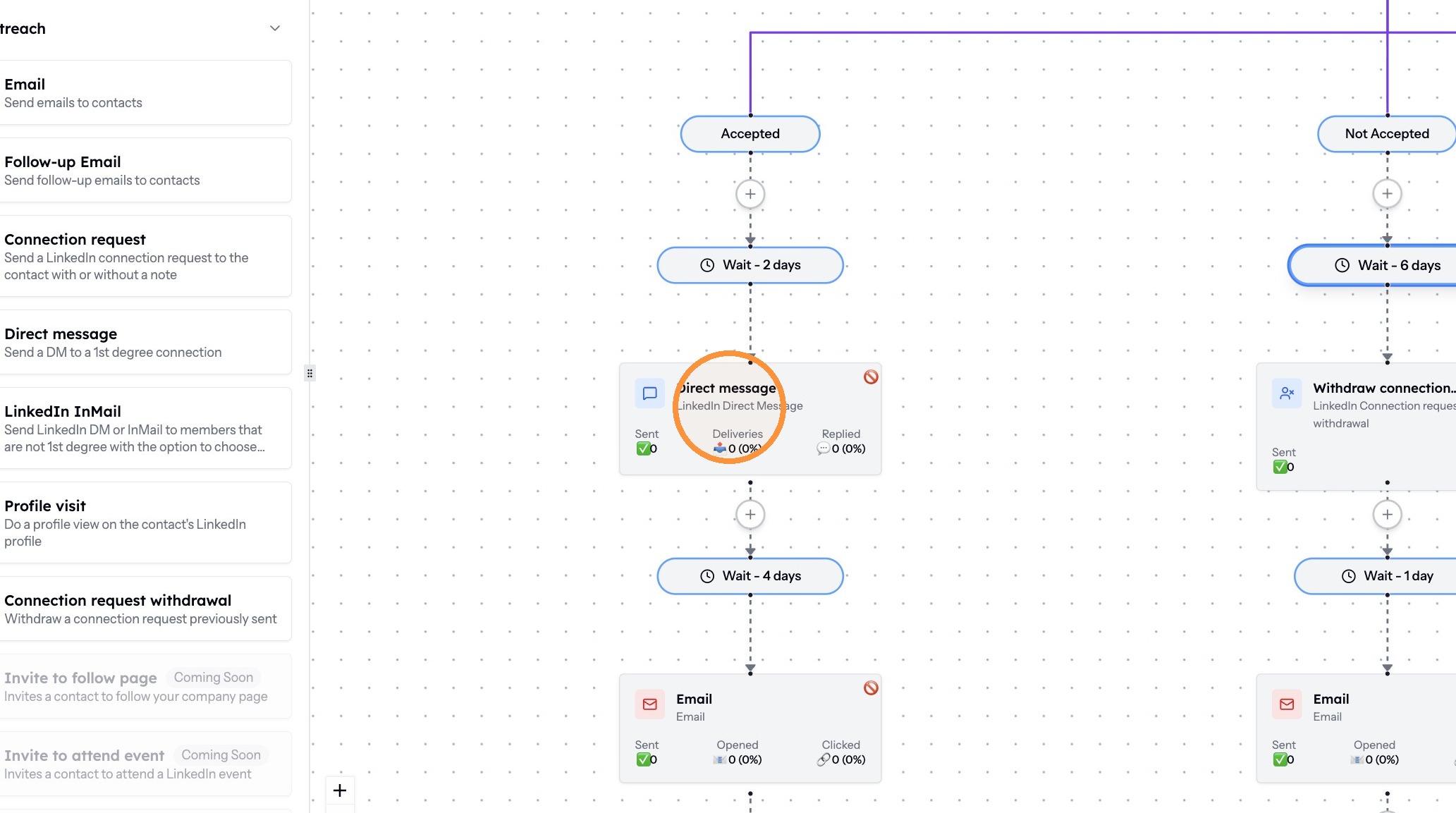1456x813 pixels.
Task: Click the 'Withdraw connection..' card title
Action: (x=1383, y=388)
